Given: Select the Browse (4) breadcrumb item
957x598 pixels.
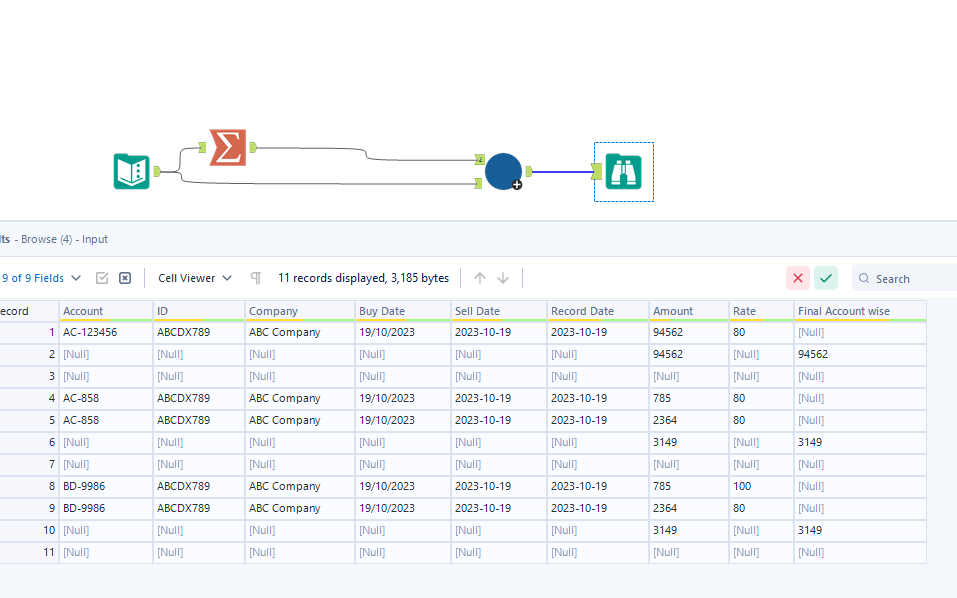Looking at the screenshot, I should [x=48, y=239].
